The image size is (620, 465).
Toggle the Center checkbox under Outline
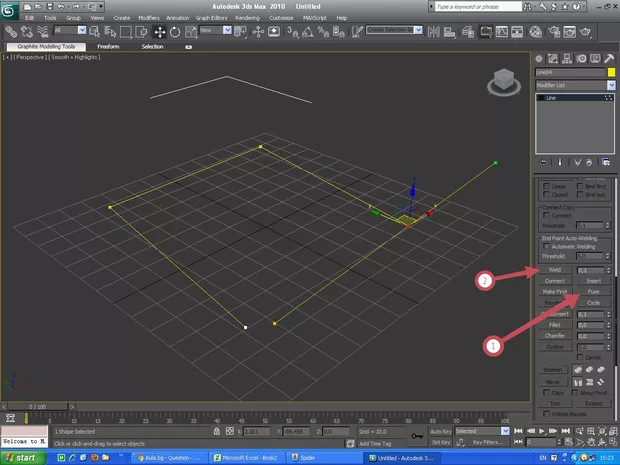[582, 356]
